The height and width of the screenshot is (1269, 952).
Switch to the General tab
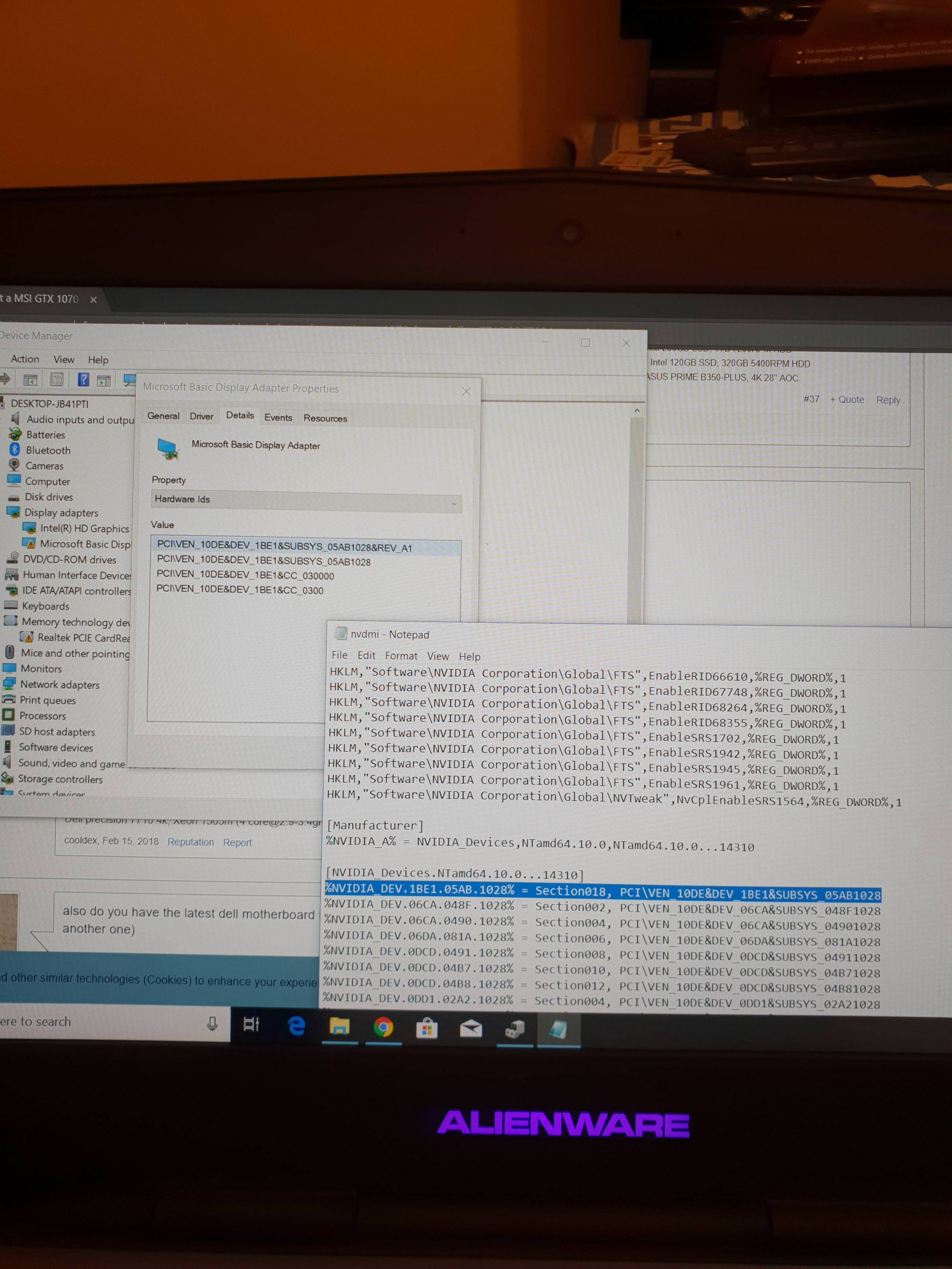pos(163,416)
